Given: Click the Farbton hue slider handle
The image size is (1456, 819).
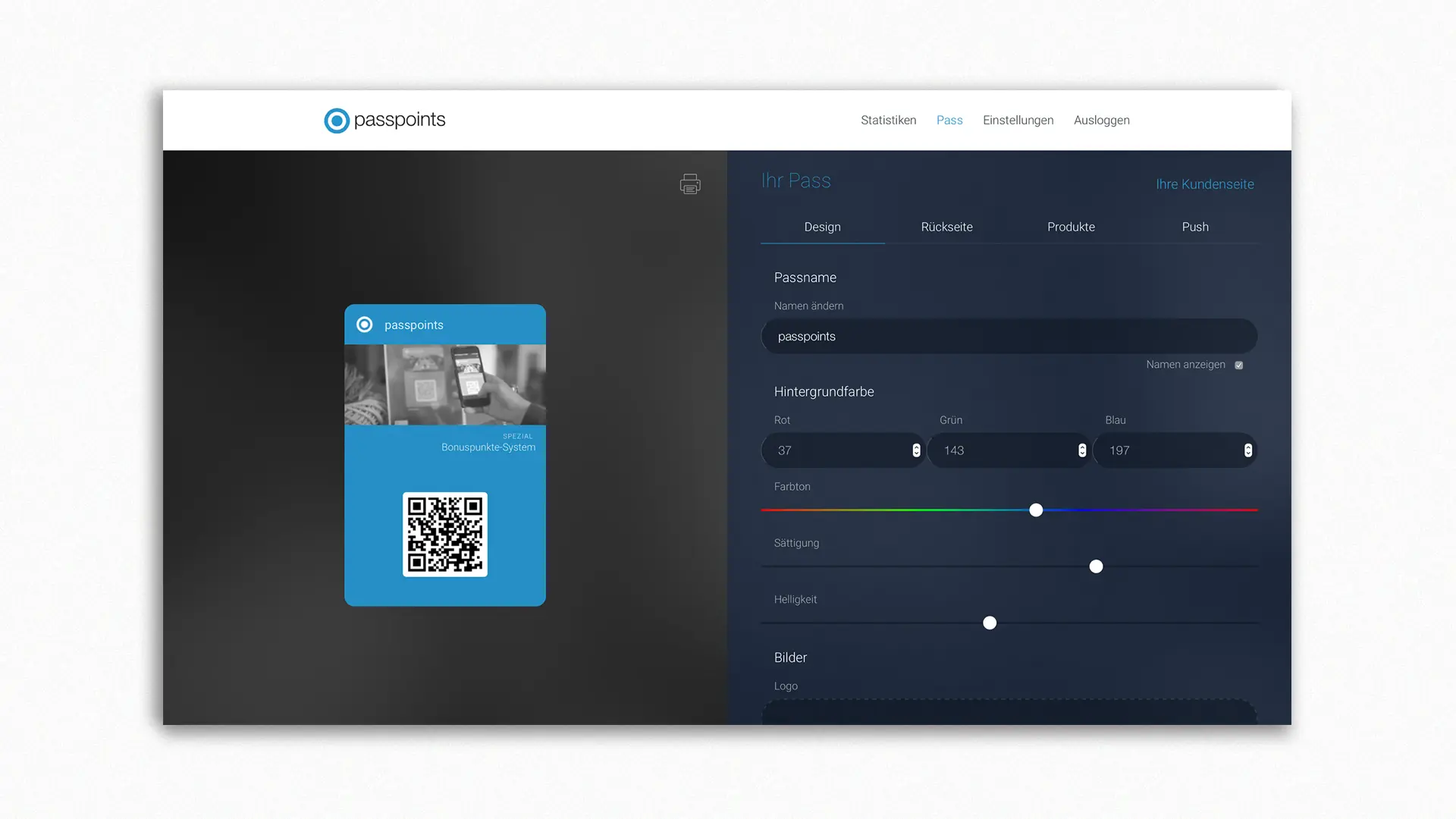Looking at the screenshot, I should pyautogui.click(x=1036, y=510).
